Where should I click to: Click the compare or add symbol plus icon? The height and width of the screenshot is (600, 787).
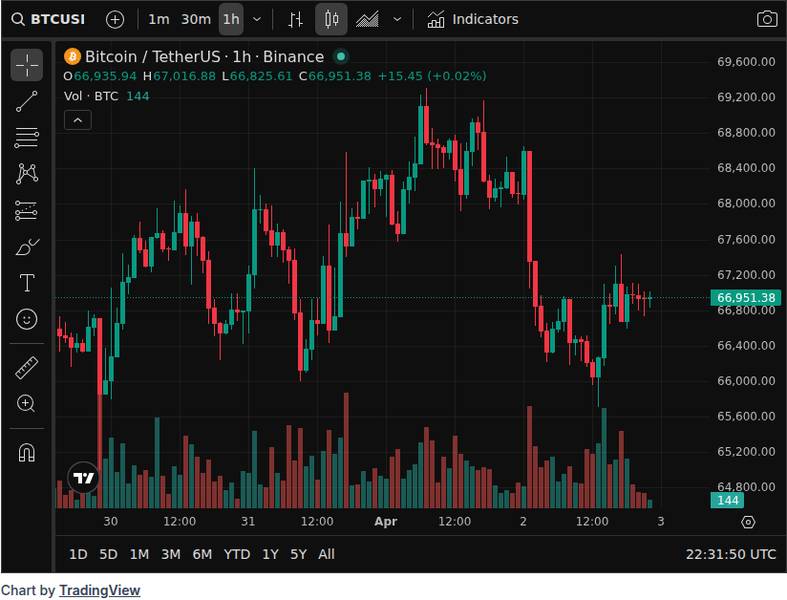coord(115,20)
